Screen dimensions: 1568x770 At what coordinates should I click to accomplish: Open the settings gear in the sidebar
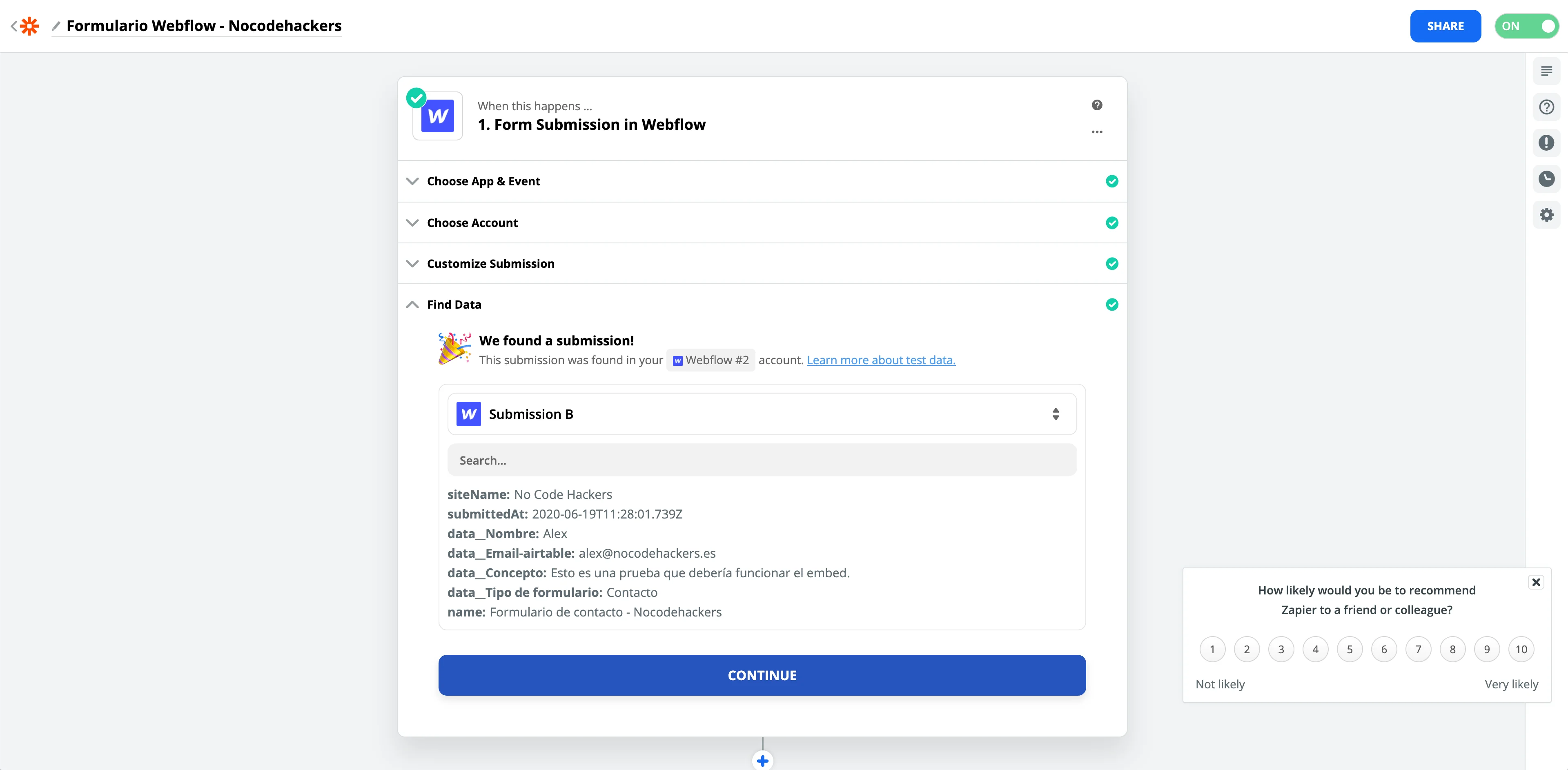(1546, 215)
